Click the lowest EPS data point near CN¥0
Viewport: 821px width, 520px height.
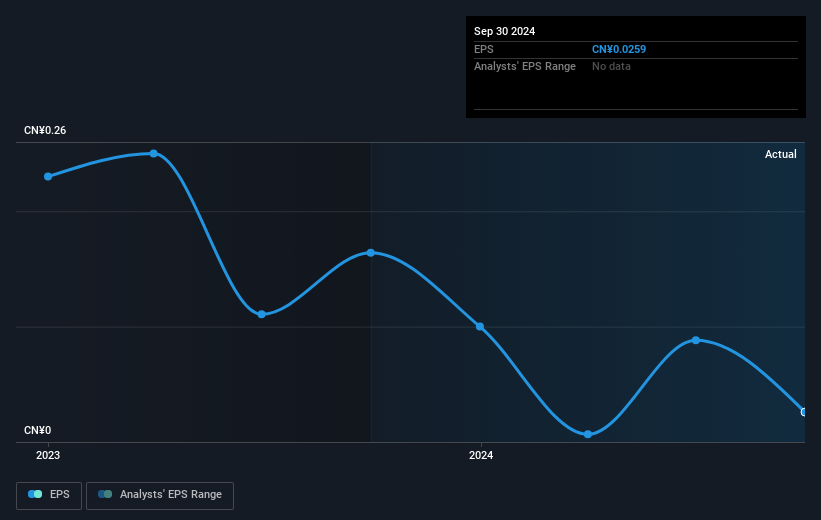[587, 434]
